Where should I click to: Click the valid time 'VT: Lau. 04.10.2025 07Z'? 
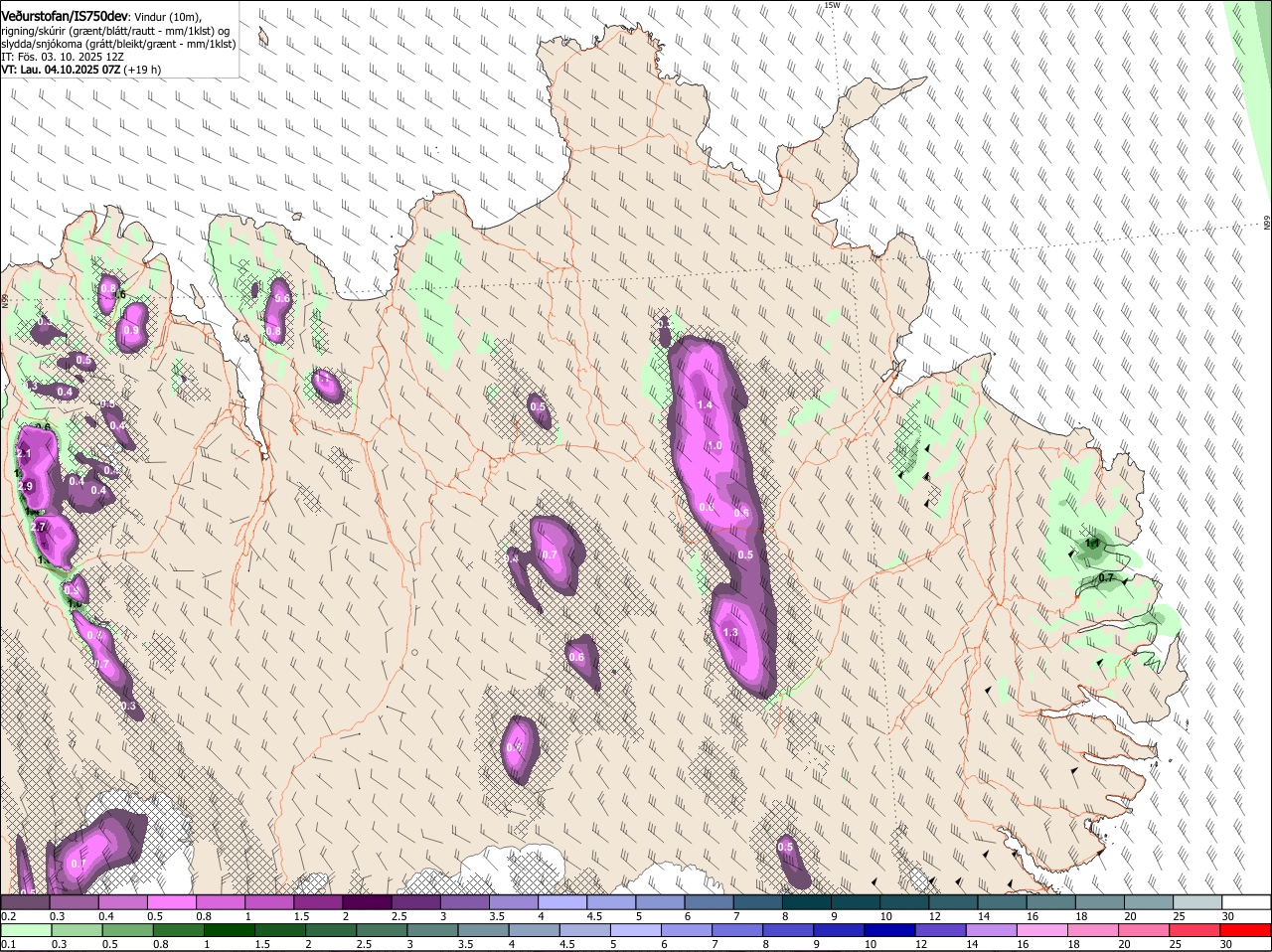pyautogui.click(x=61, y=71)
